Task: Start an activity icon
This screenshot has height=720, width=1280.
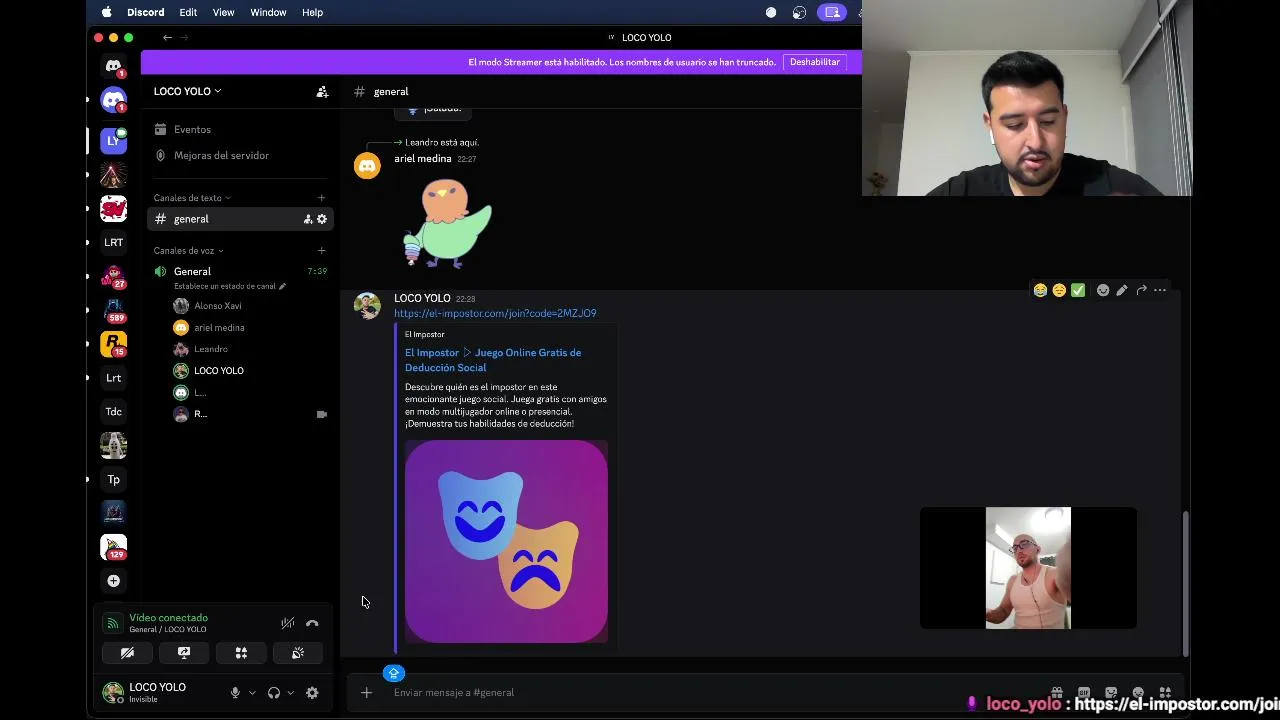Action: tap(241, 653)
